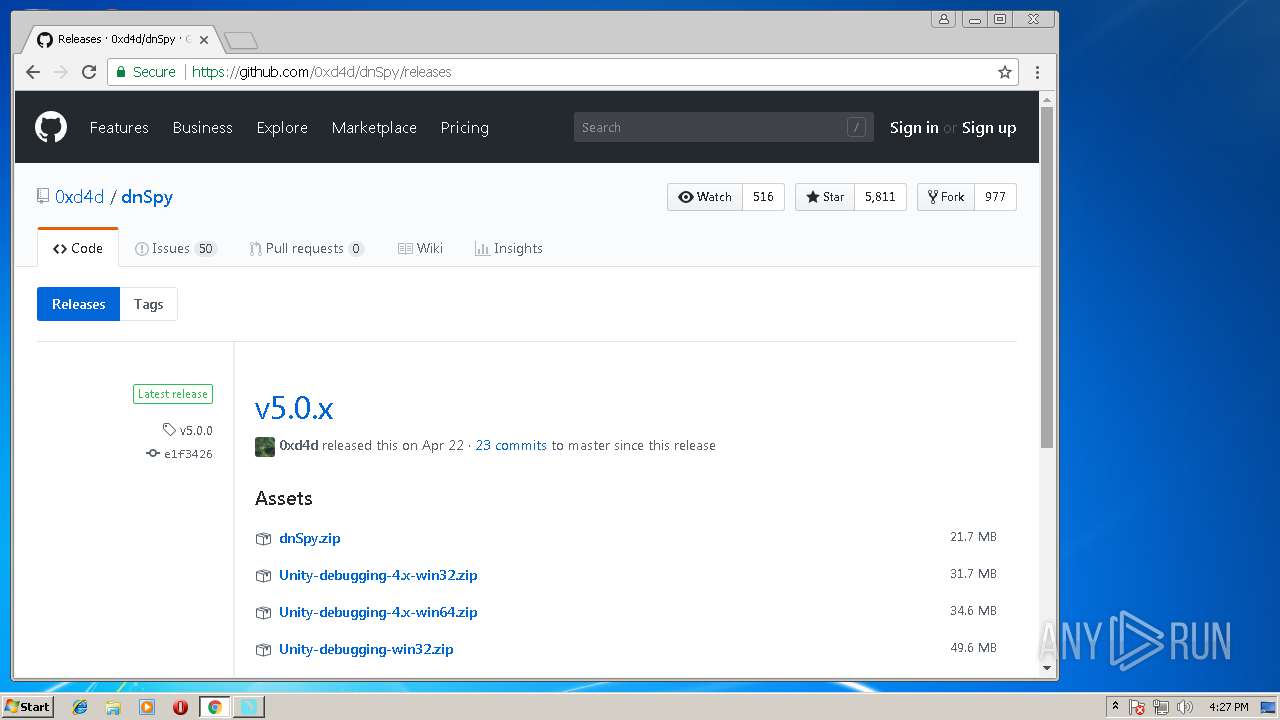Viewport: 1280px width, 720px height.
Task: Switch to the Insights tab
Action: click(508, 248)
